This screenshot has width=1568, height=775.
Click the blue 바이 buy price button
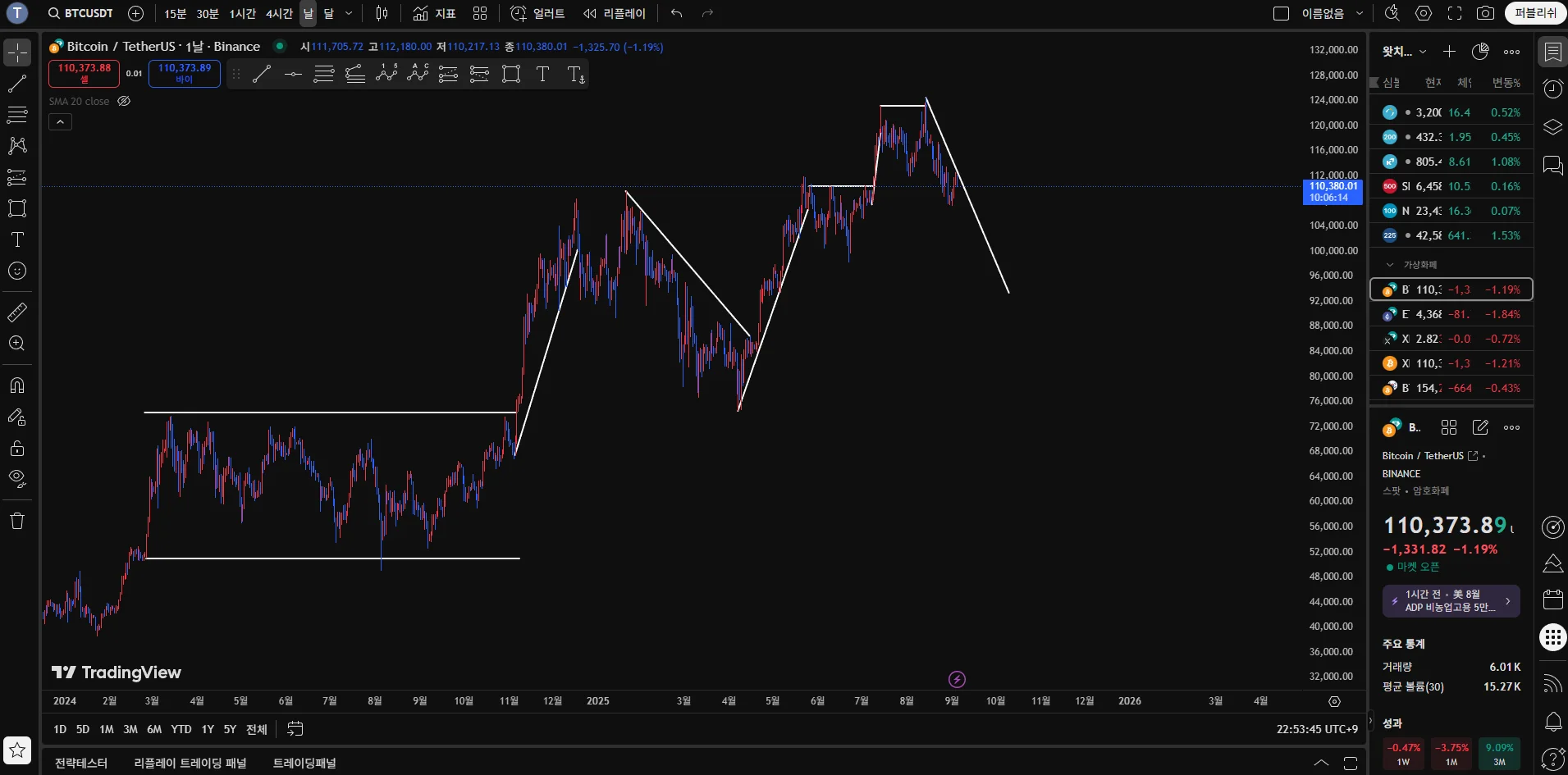click(185, 74)
